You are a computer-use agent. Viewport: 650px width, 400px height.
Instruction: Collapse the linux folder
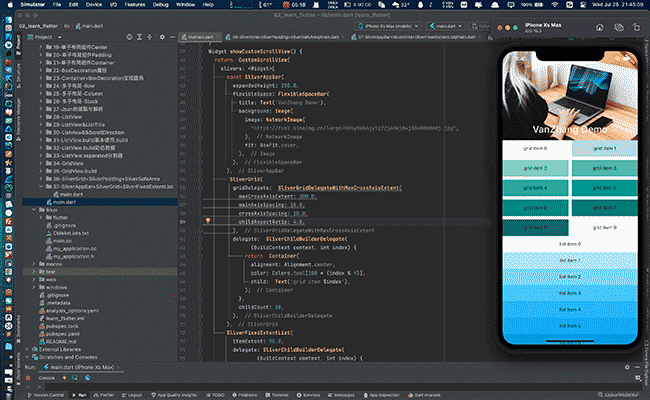pyautogui.click(x=34, y=210)
